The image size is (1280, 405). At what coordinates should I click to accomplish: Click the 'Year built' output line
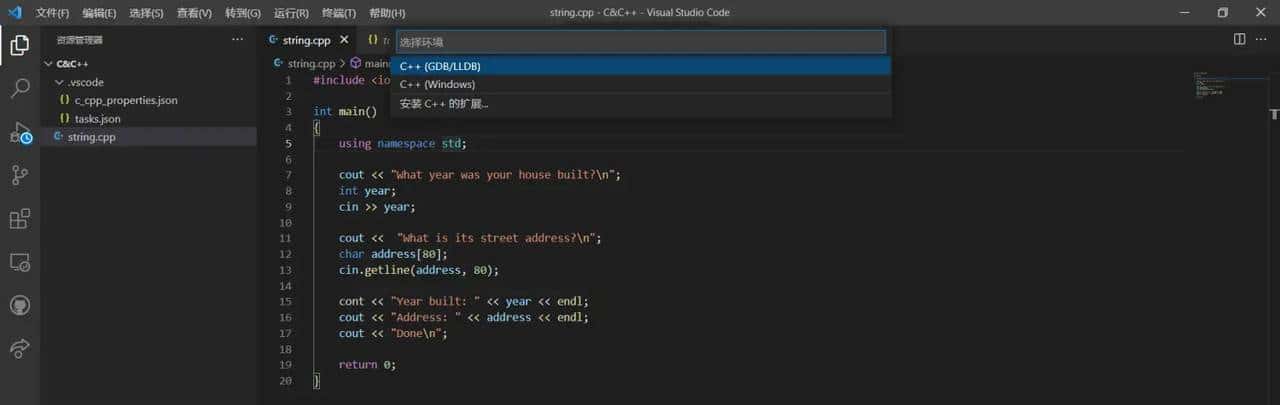coord(464,301)
